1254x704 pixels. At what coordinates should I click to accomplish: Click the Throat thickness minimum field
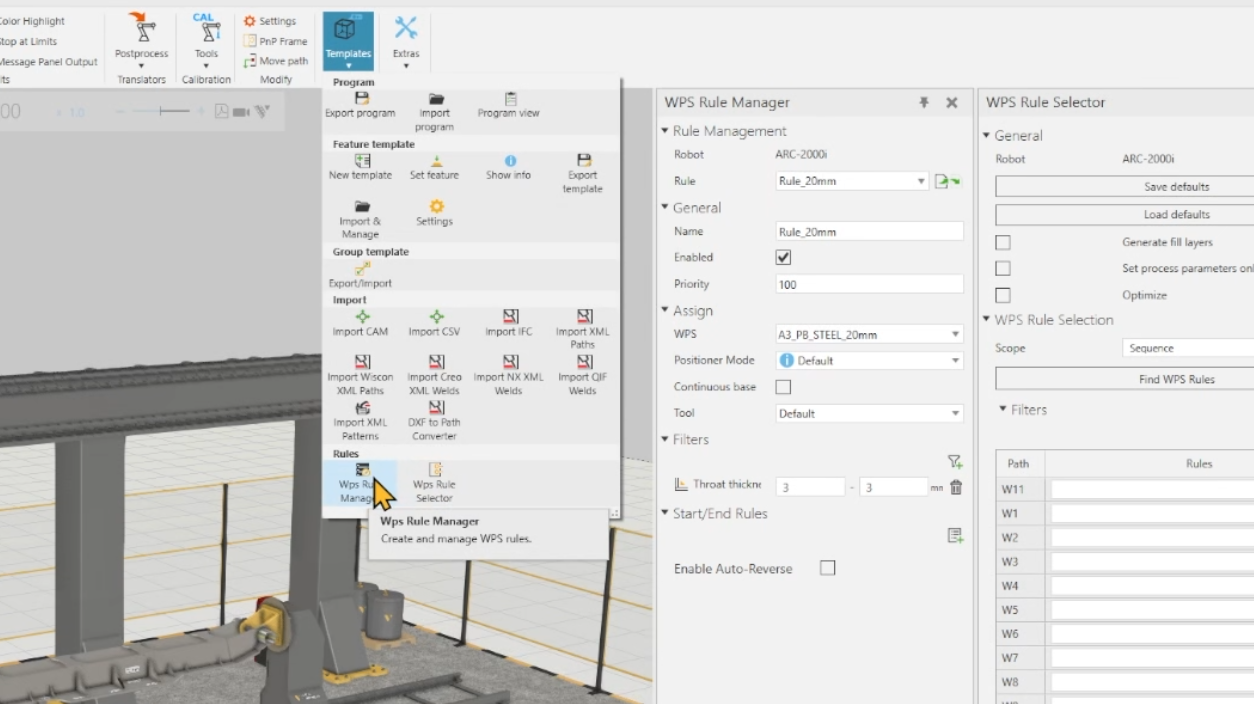coord(810,487)
